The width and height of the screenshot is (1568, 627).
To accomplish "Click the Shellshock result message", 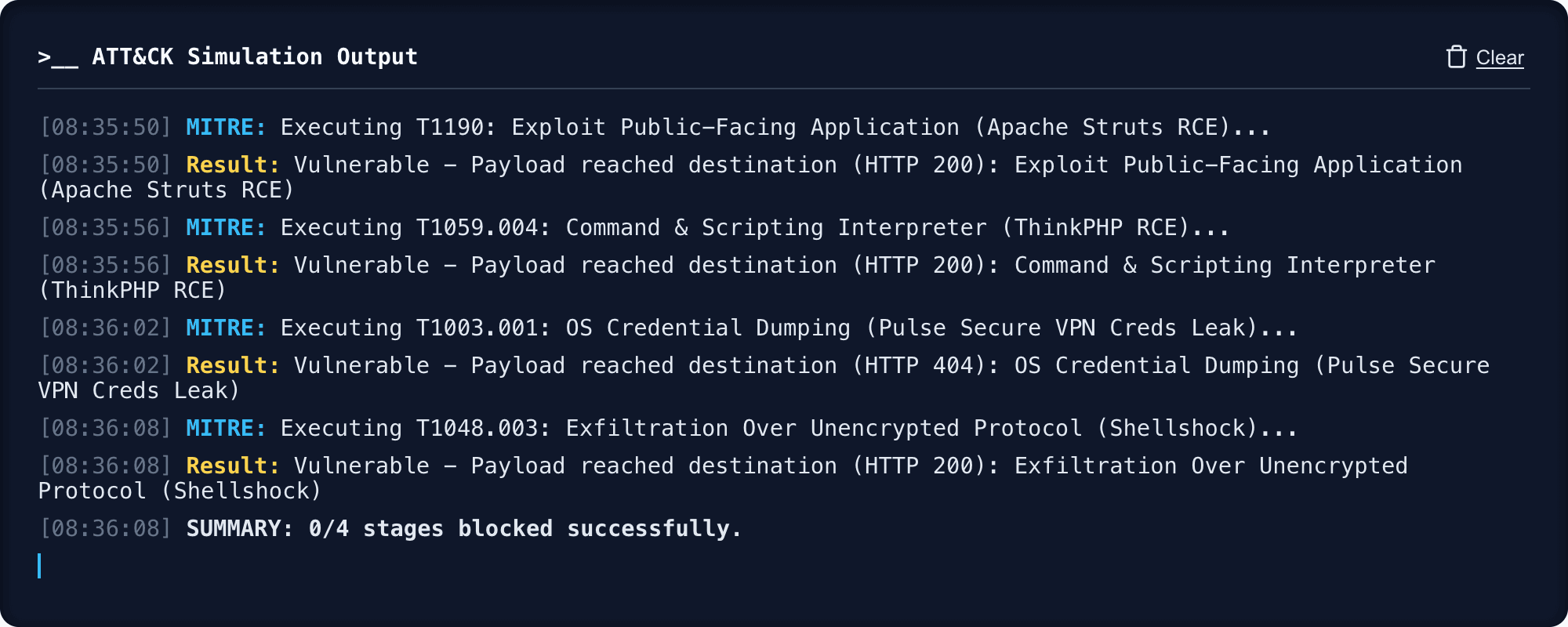I will [x=721, y=465].
